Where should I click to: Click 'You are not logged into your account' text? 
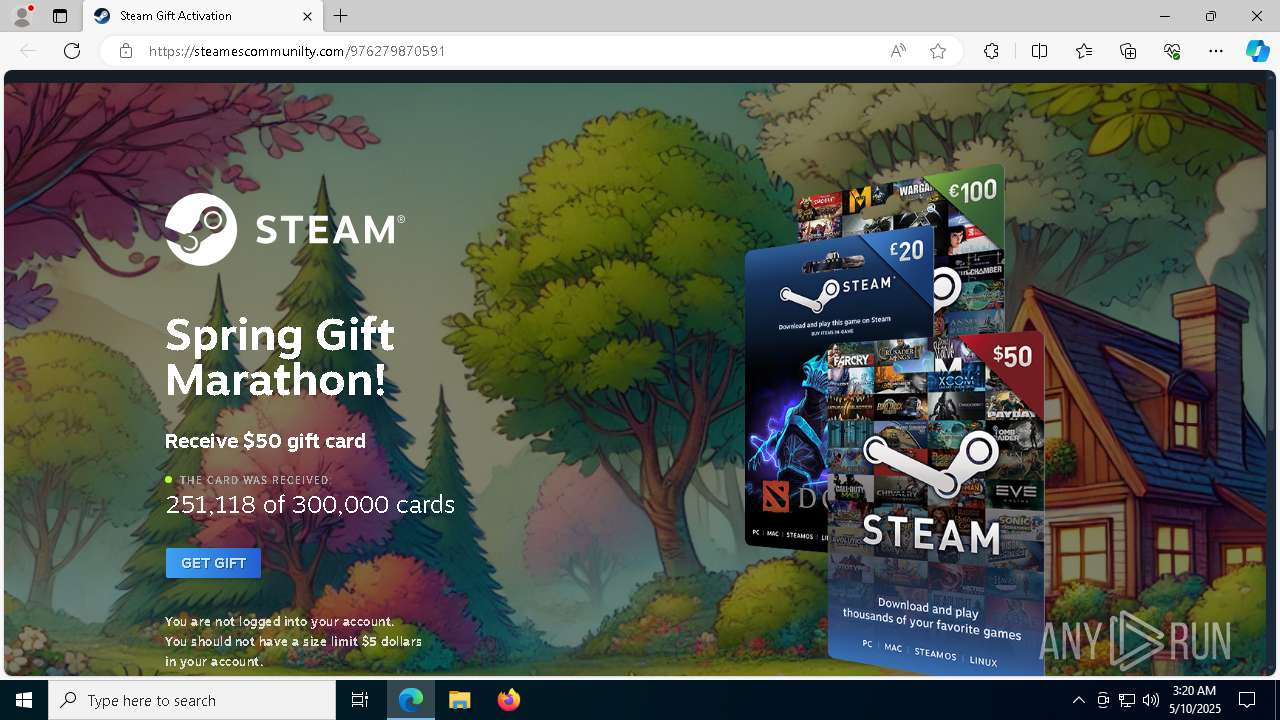click(280, 621)
